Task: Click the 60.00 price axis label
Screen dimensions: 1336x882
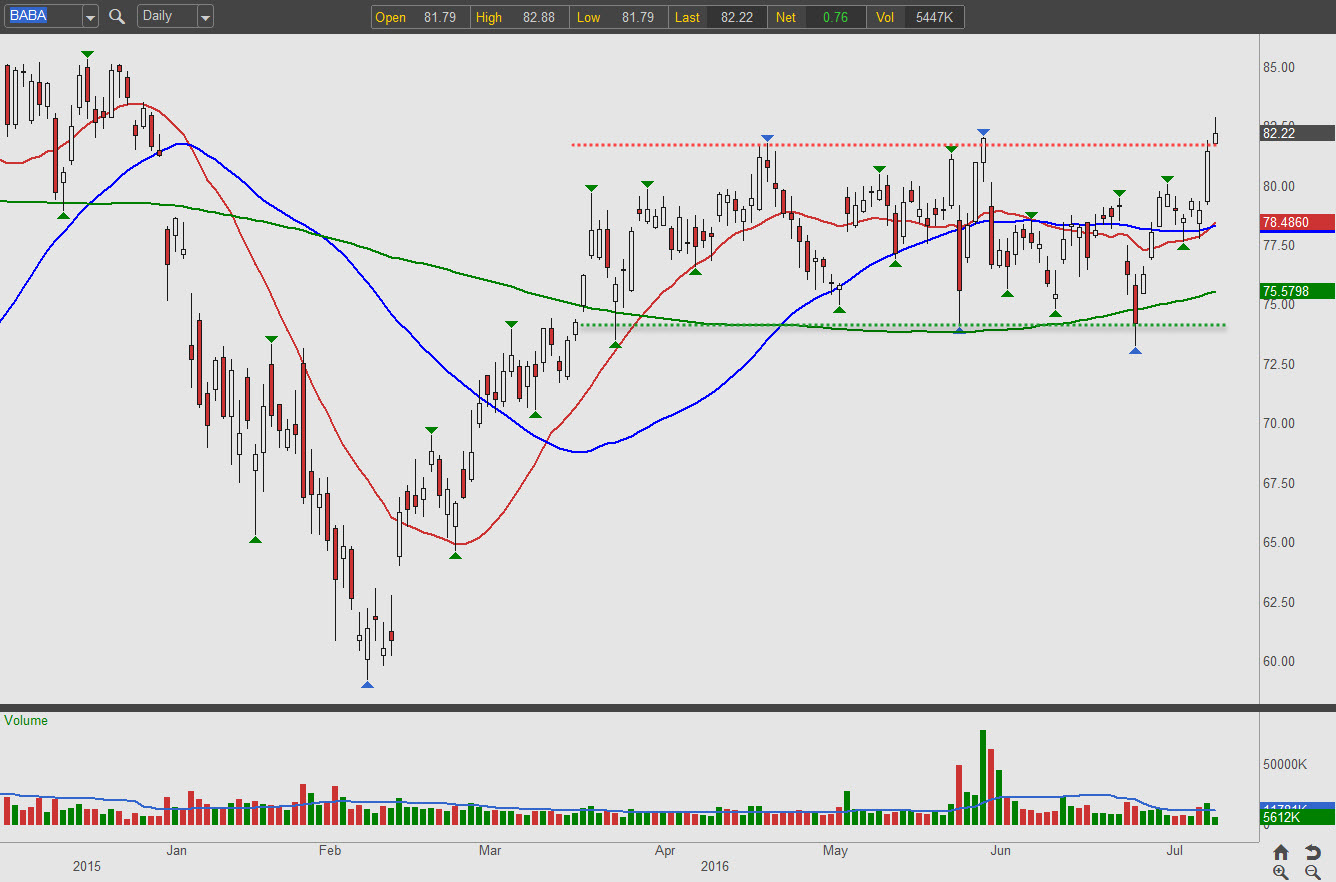Action: (x=1281, y=662)
